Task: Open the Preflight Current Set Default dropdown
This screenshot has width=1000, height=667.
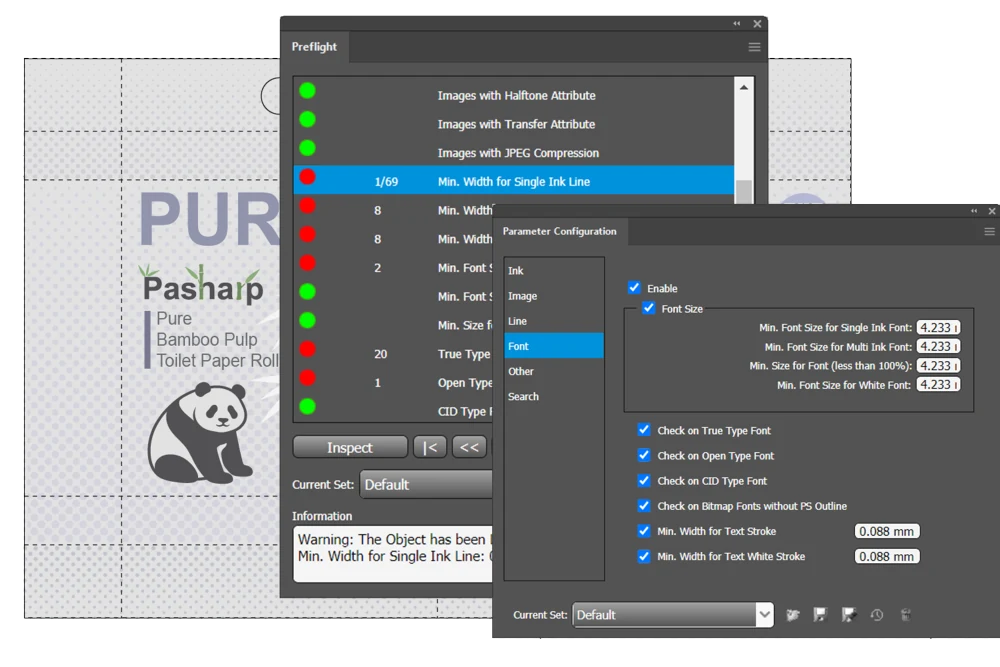Action: coord(426,485)
